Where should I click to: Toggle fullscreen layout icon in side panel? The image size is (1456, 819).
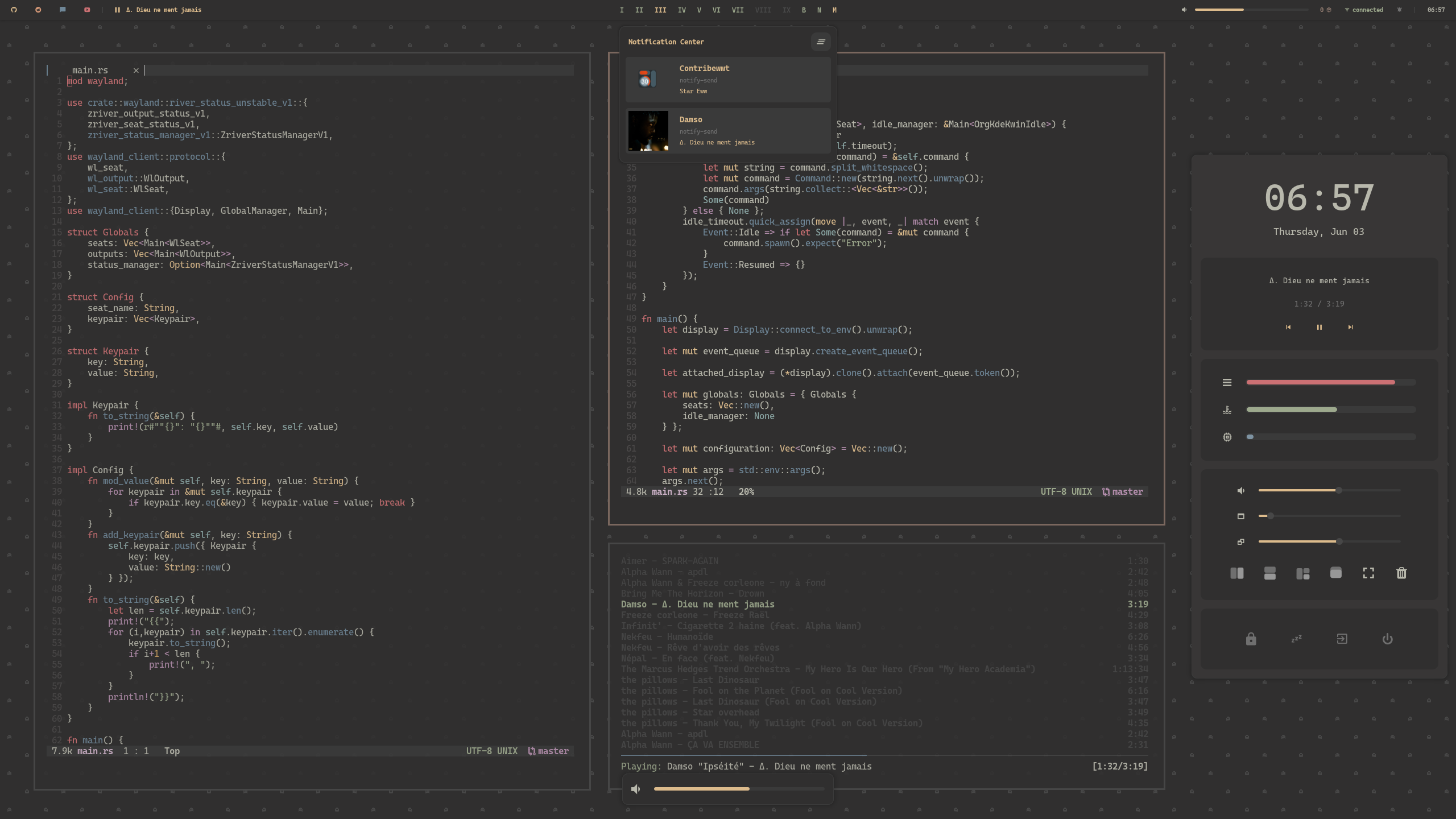pyautogui.click(x=1368, y=573)
